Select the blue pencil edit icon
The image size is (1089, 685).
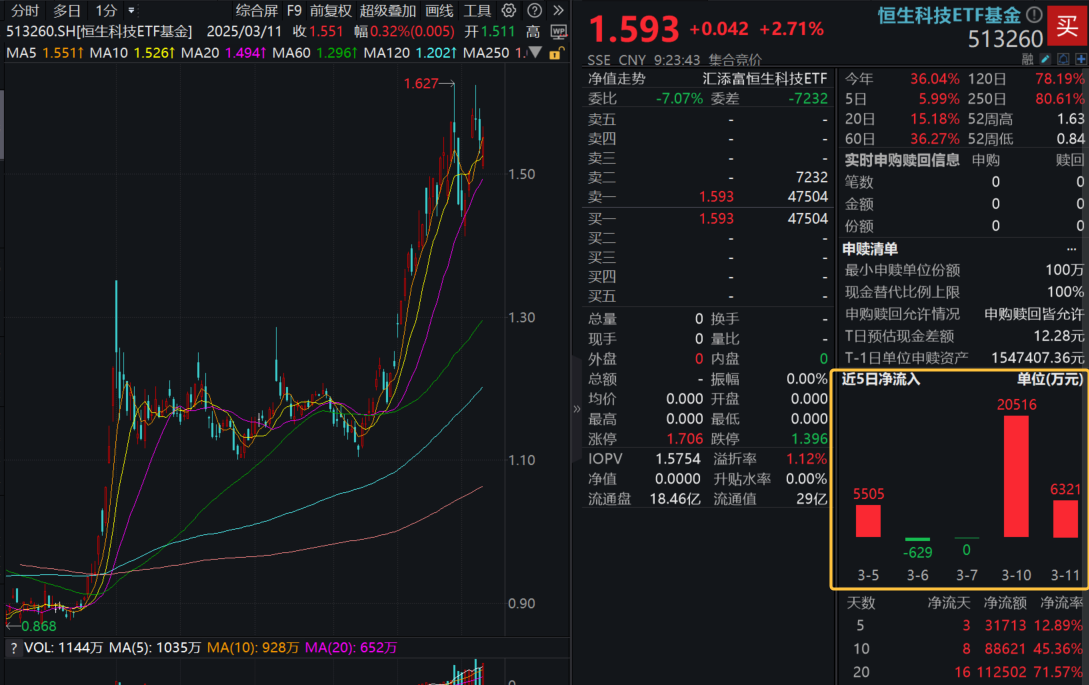click(1045, 59)
